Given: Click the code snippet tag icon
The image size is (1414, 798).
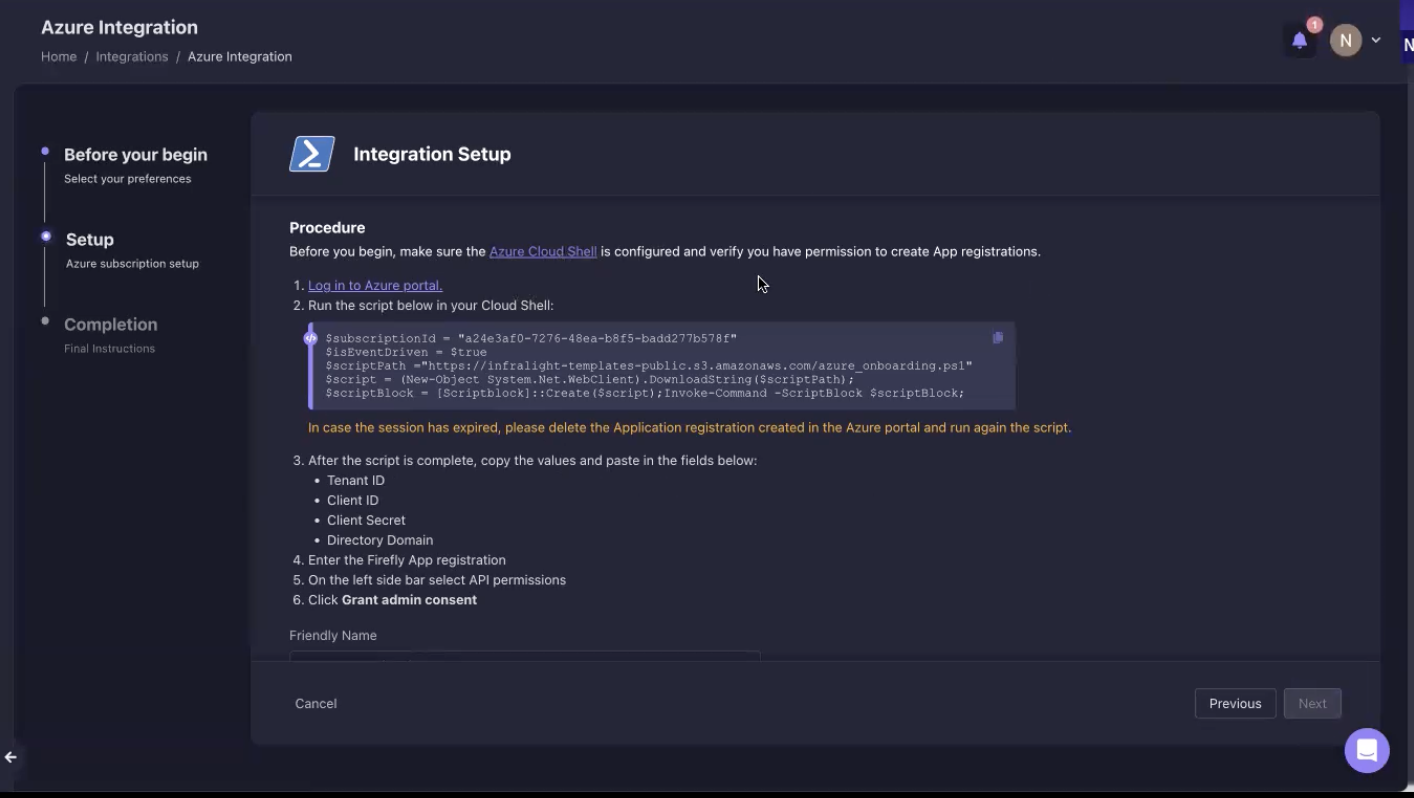Looking at the screenshot, I should pos(310,339).
